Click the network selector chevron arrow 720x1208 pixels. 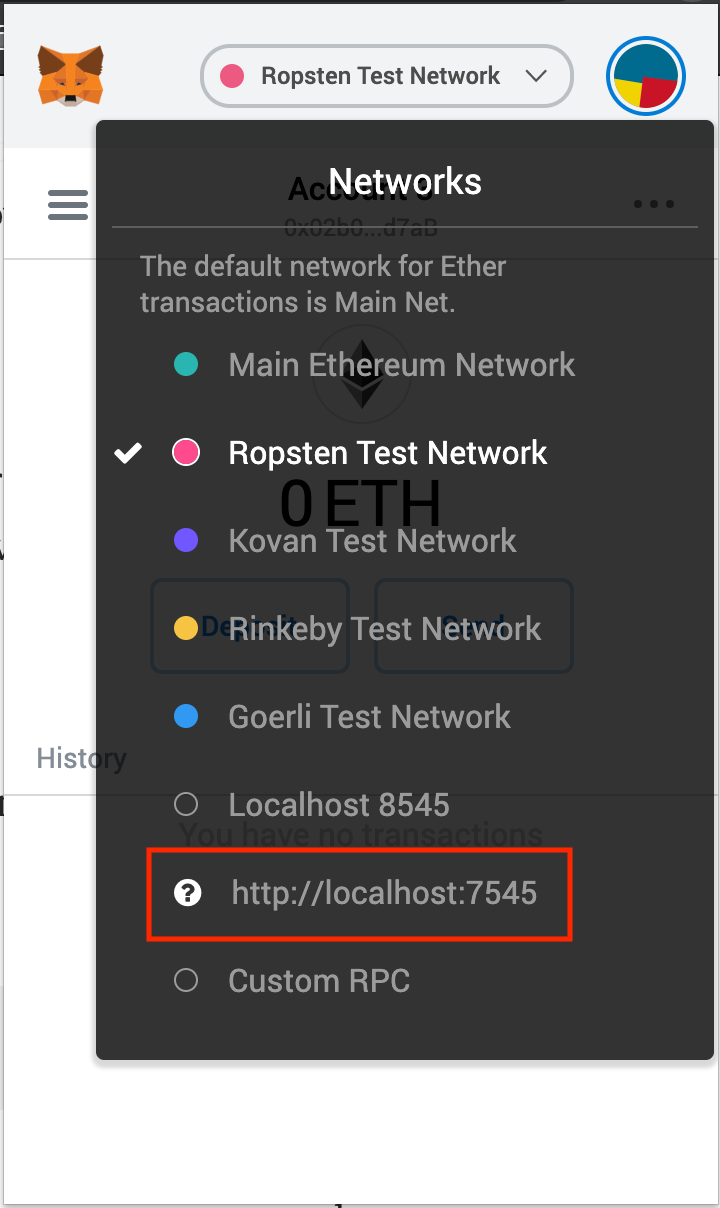pyautogui.click(x=536, y=76)
